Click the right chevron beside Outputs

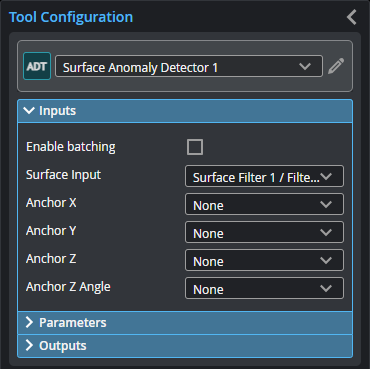(29, 345)
